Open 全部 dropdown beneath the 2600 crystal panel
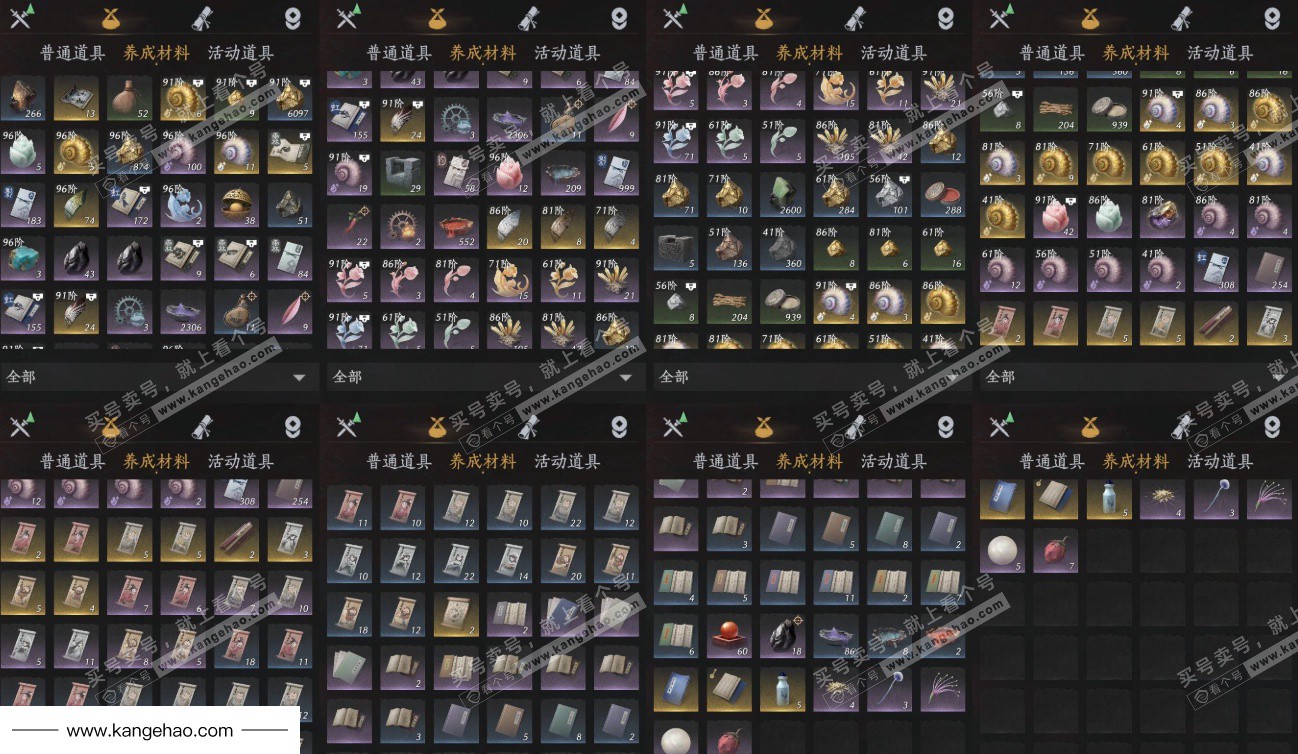This screenshot has width=1298, height=754. pos(811,377)
